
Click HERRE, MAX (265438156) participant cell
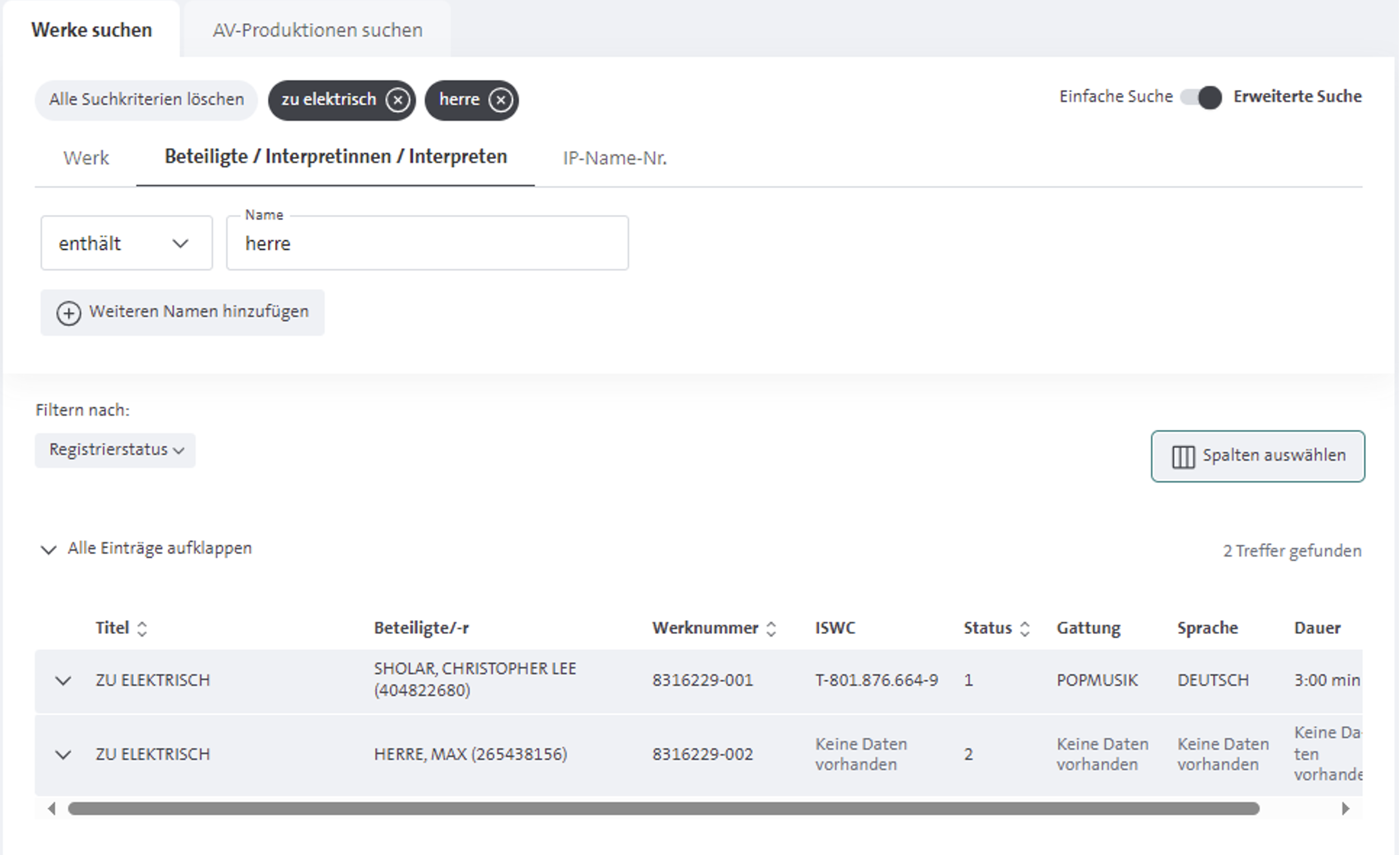[470, 755]
